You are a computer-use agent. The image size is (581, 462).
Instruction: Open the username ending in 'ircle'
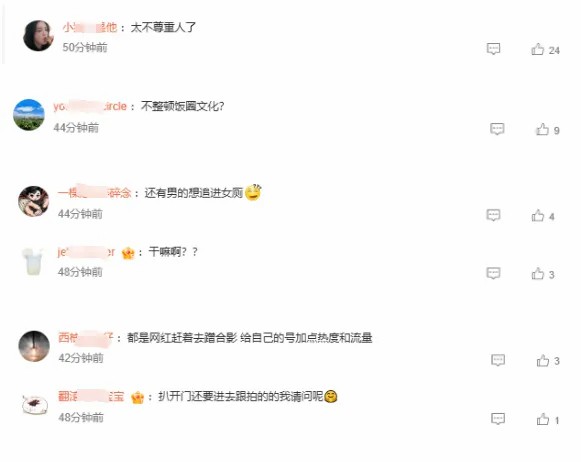90,106
